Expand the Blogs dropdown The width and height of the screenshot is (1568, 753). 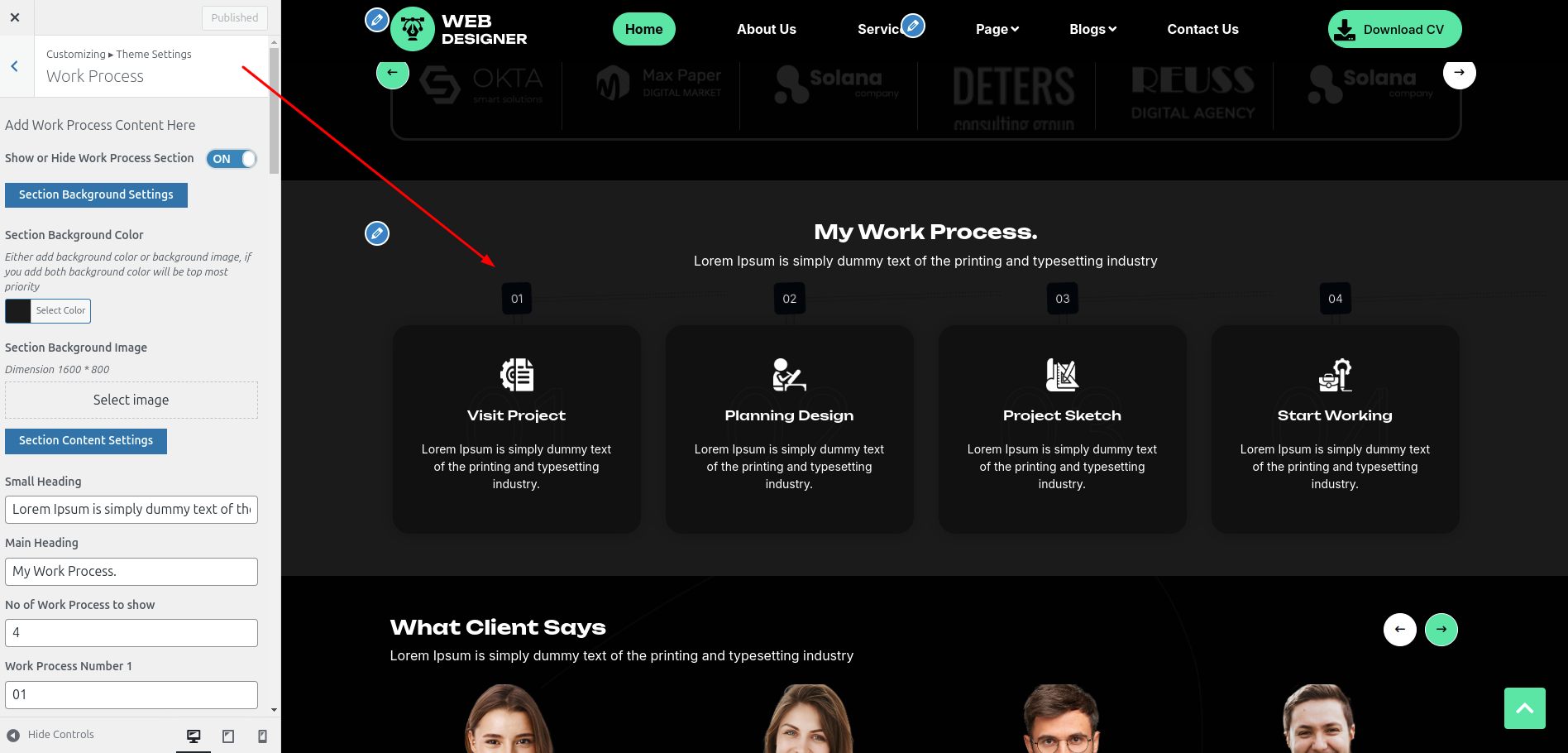[x=1092, y=29]
